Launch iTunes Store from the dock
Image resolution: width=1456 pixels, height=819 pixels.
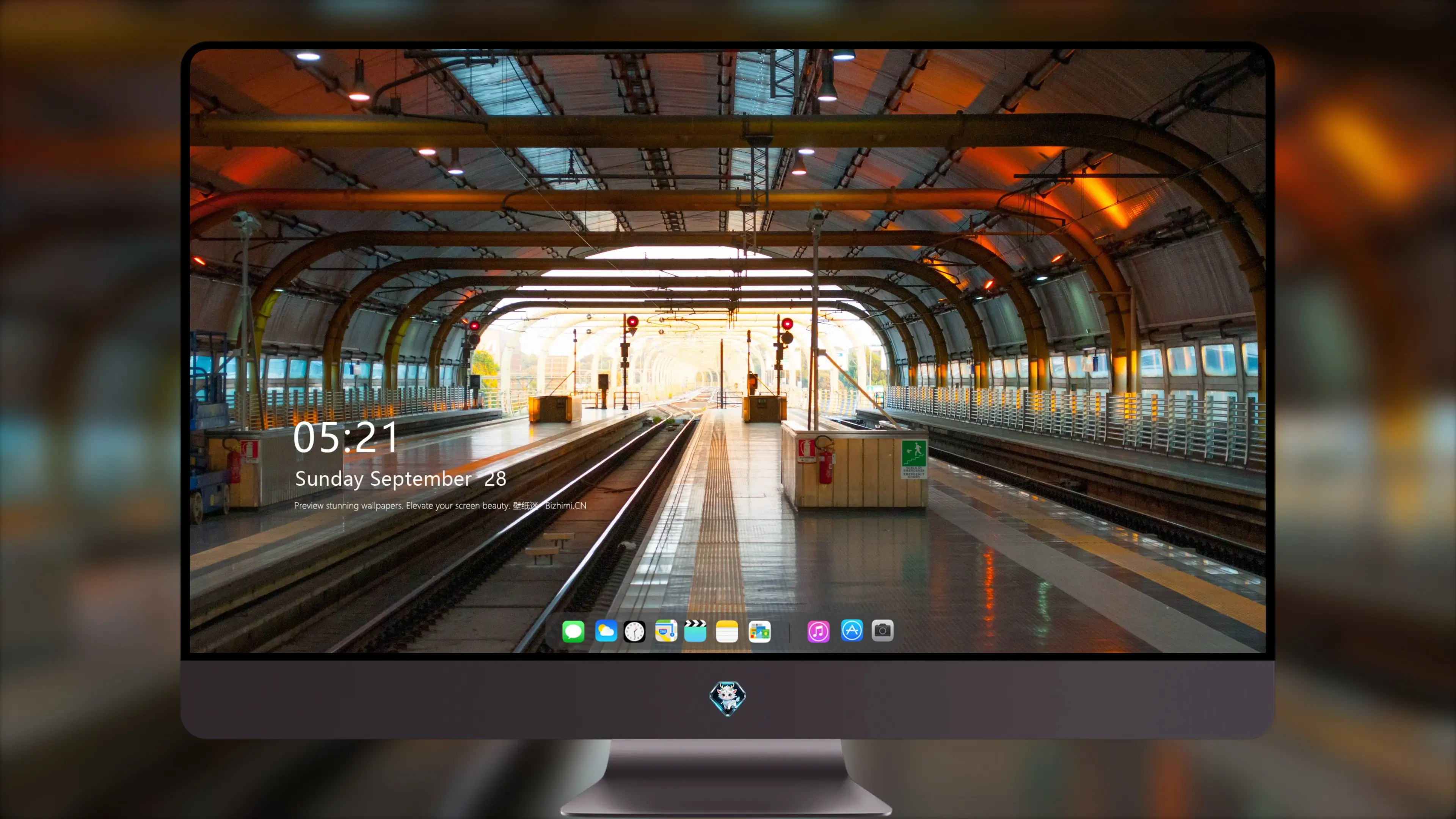click(x=819, y=631)
